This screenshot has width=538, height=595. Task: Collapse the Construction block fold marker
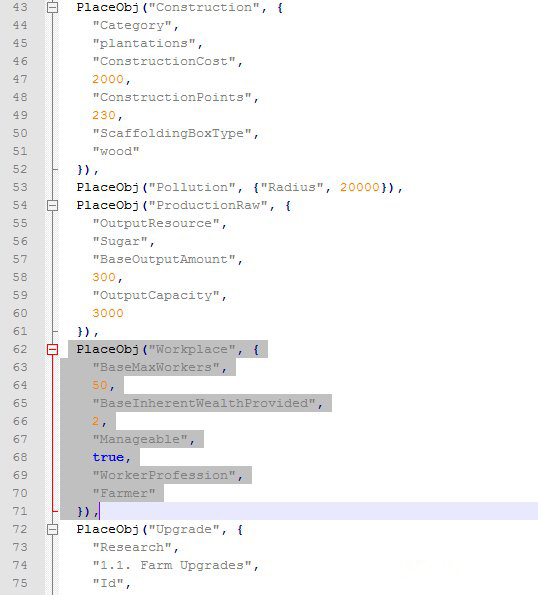click(52, 8)
